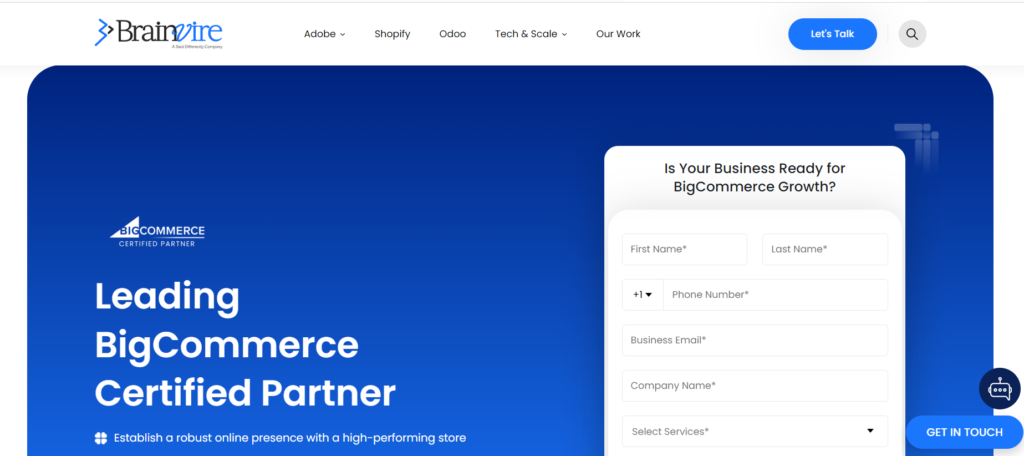Open the Brainvire logo homepage link
The width and height of the screenshot is (1024, 456).
click(159, 33)
